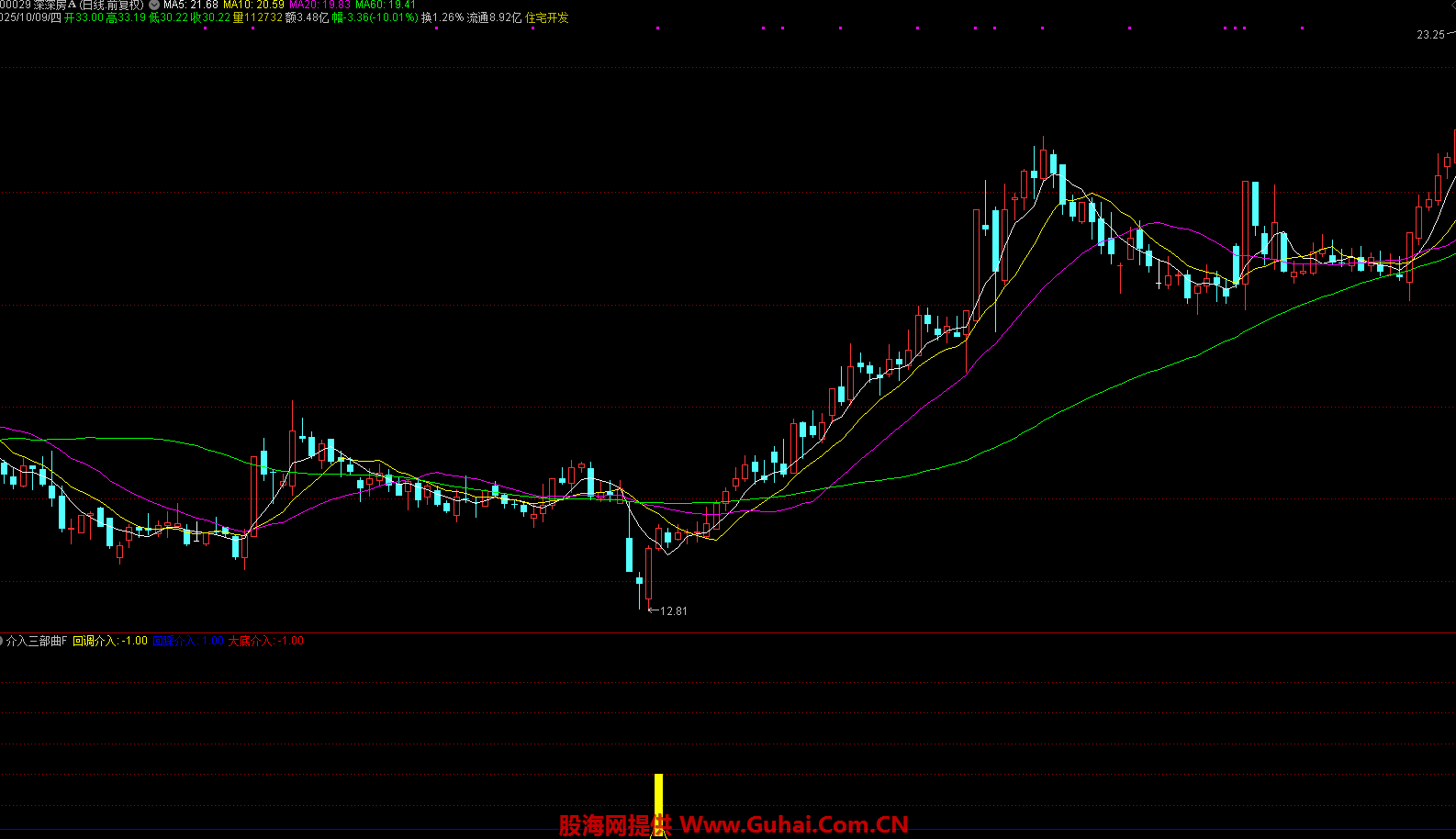
Task: Select the yellow MA10 indicator label
Action: click(253, 5)
